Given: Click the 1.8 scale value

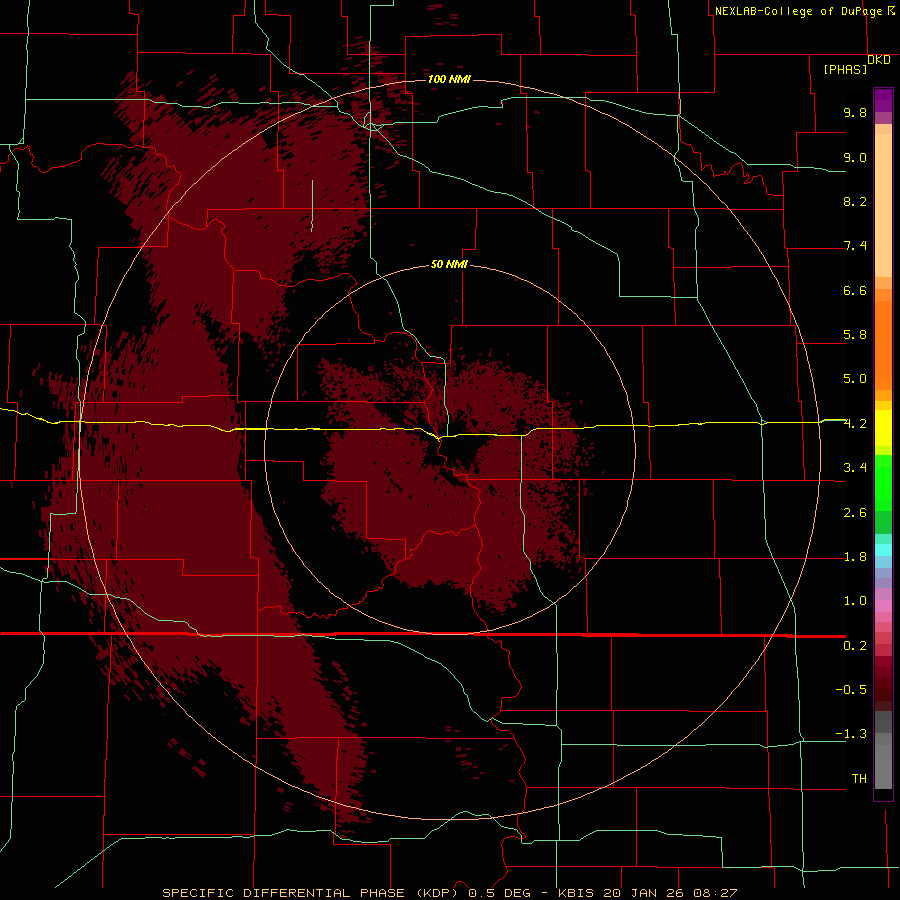Looking at the screenshot, I should [855, 557].
